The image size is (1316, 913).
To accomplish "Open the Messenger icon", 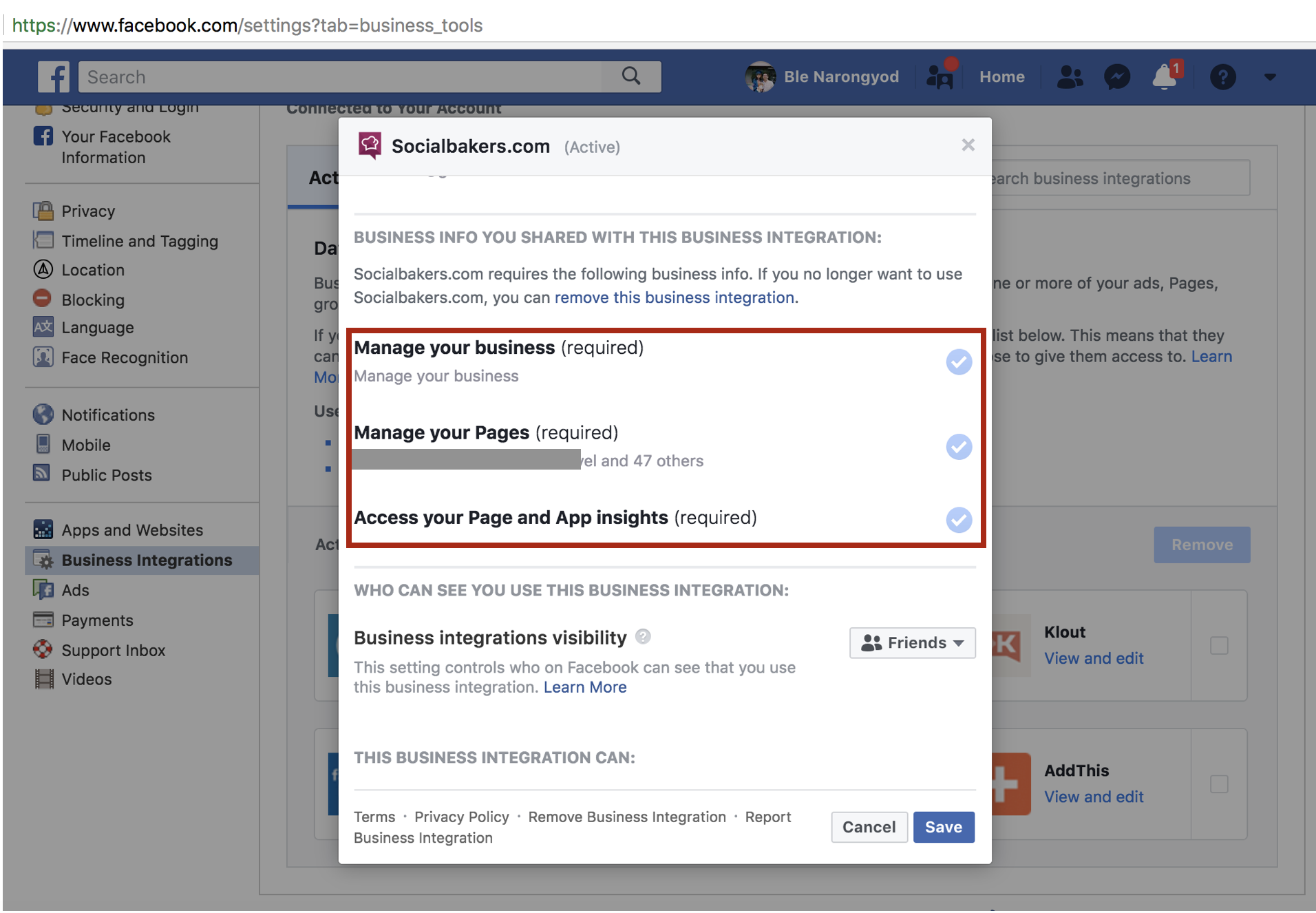I will (x=1117, y=77).
